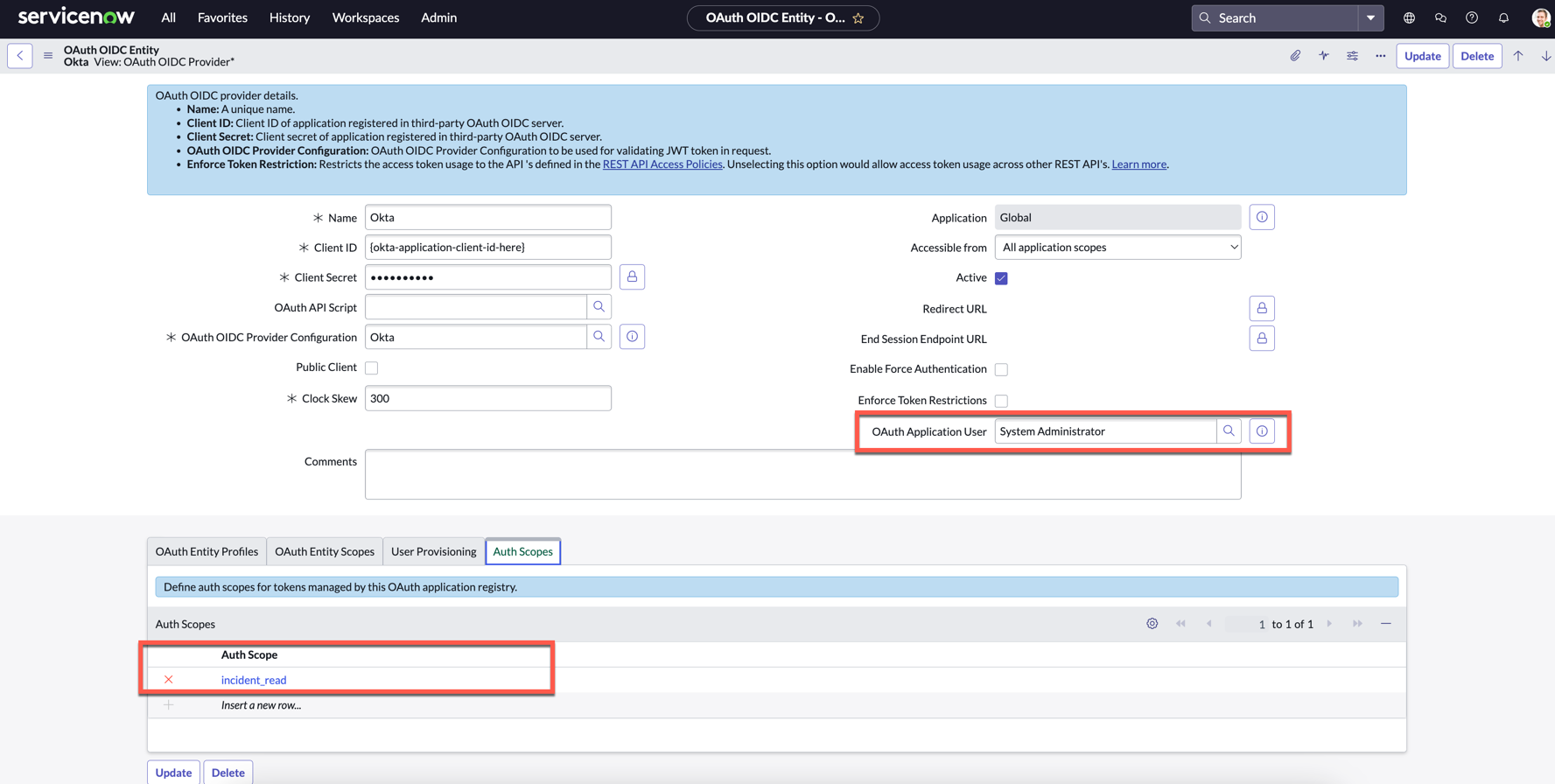The width and height of the screenshot is (1555, 784).
Task: Look up OAuth Application User magnifier
Action: (1229, 431)
